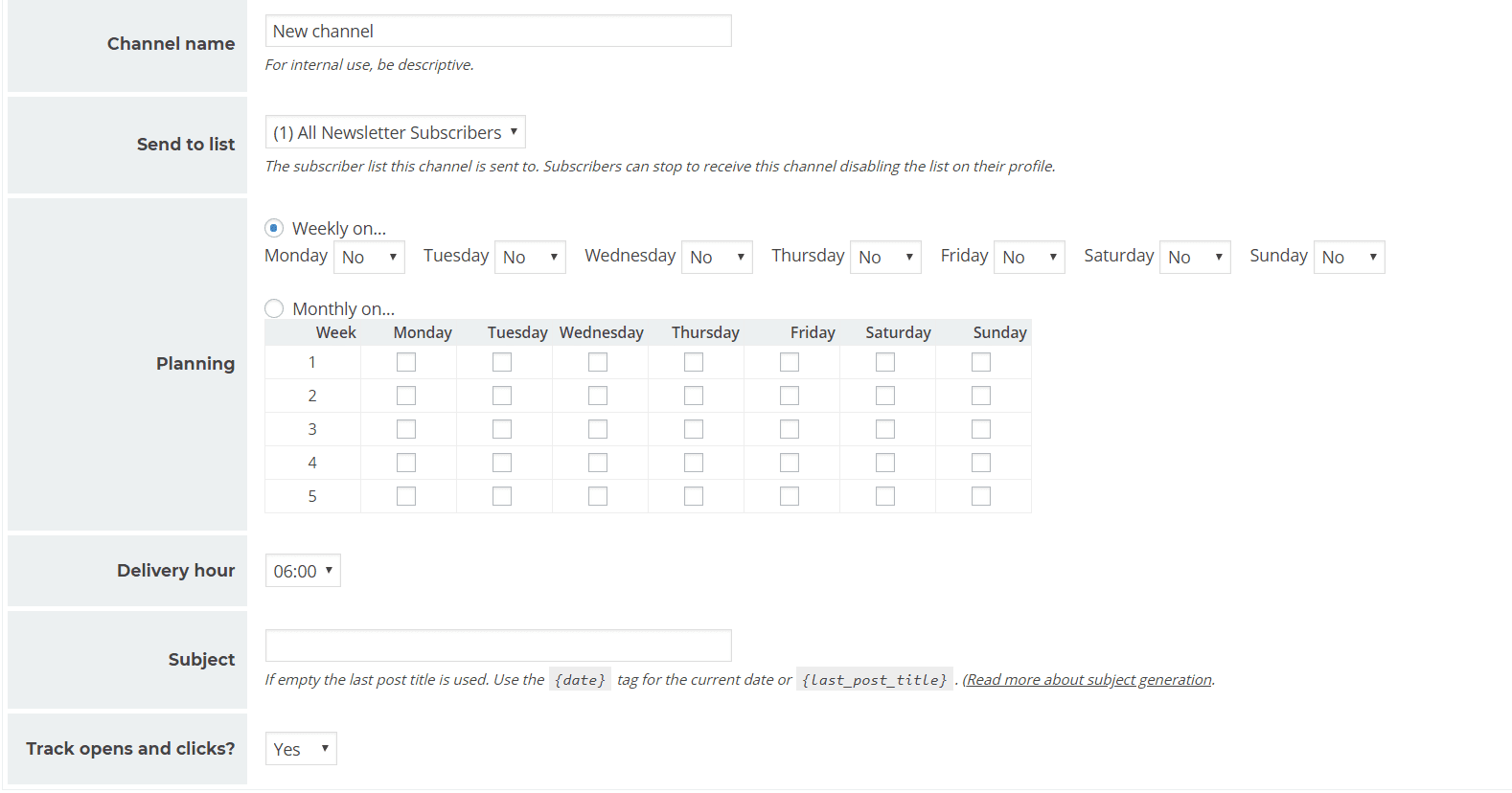Viewport: 1512px width, 793px height.
Task: Check week 3 Friday checkbox
Action: [x=790, y=429]
